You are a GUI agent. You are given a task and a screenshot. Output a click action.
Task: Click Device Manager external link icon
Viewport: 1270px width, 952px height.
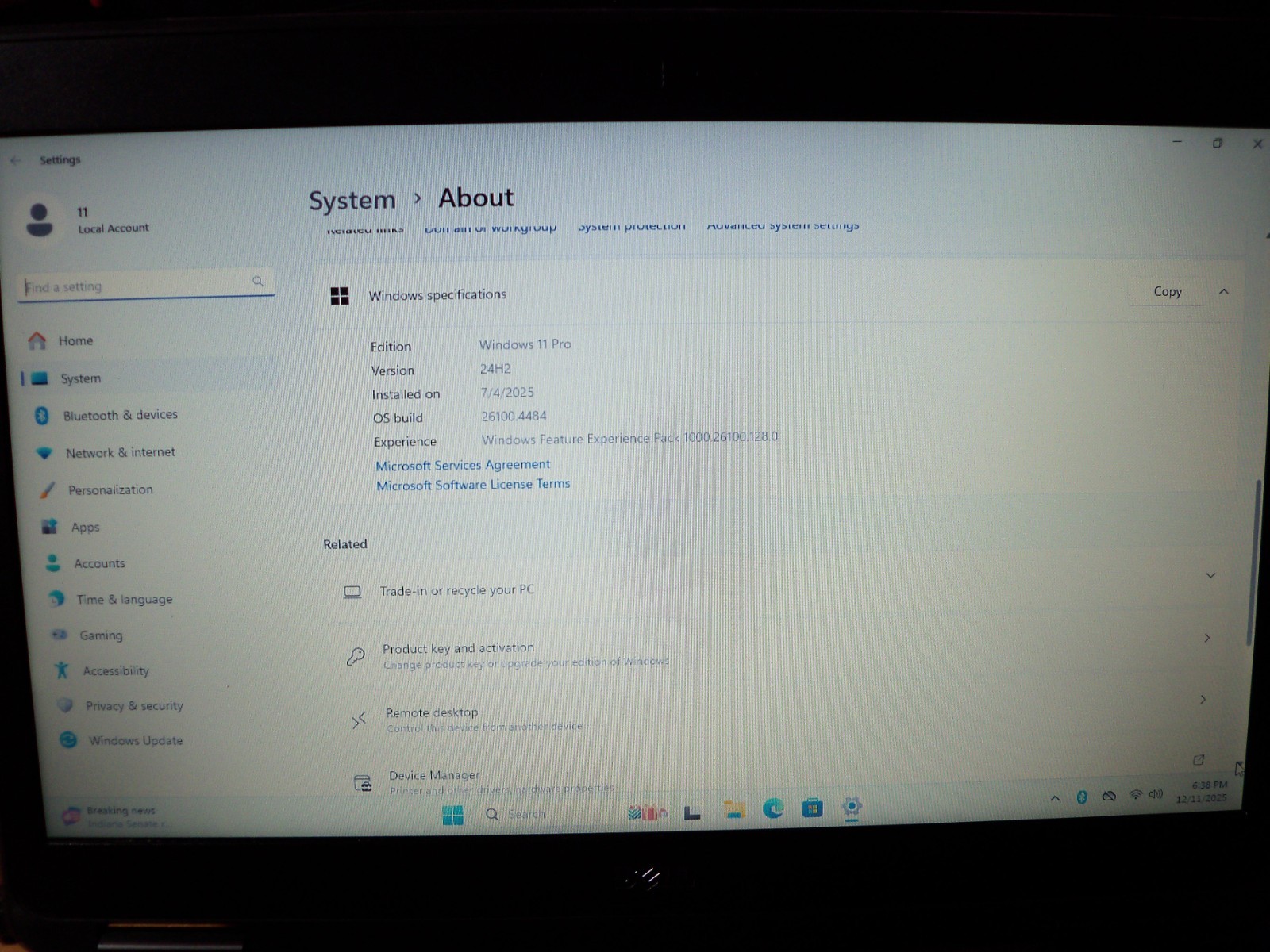pyautogui.click(x=1199, y=760)
